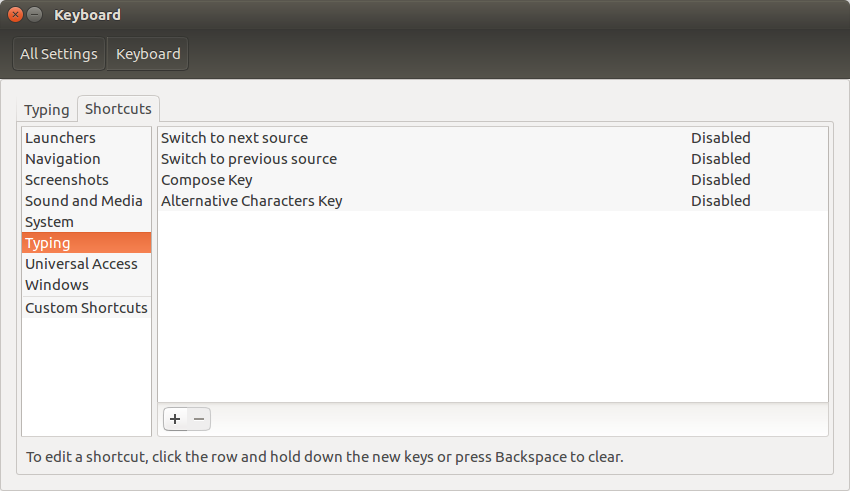Edit the Compose Key shortcut value
Viewport: 850px width, 491px height.
point(720,180)
